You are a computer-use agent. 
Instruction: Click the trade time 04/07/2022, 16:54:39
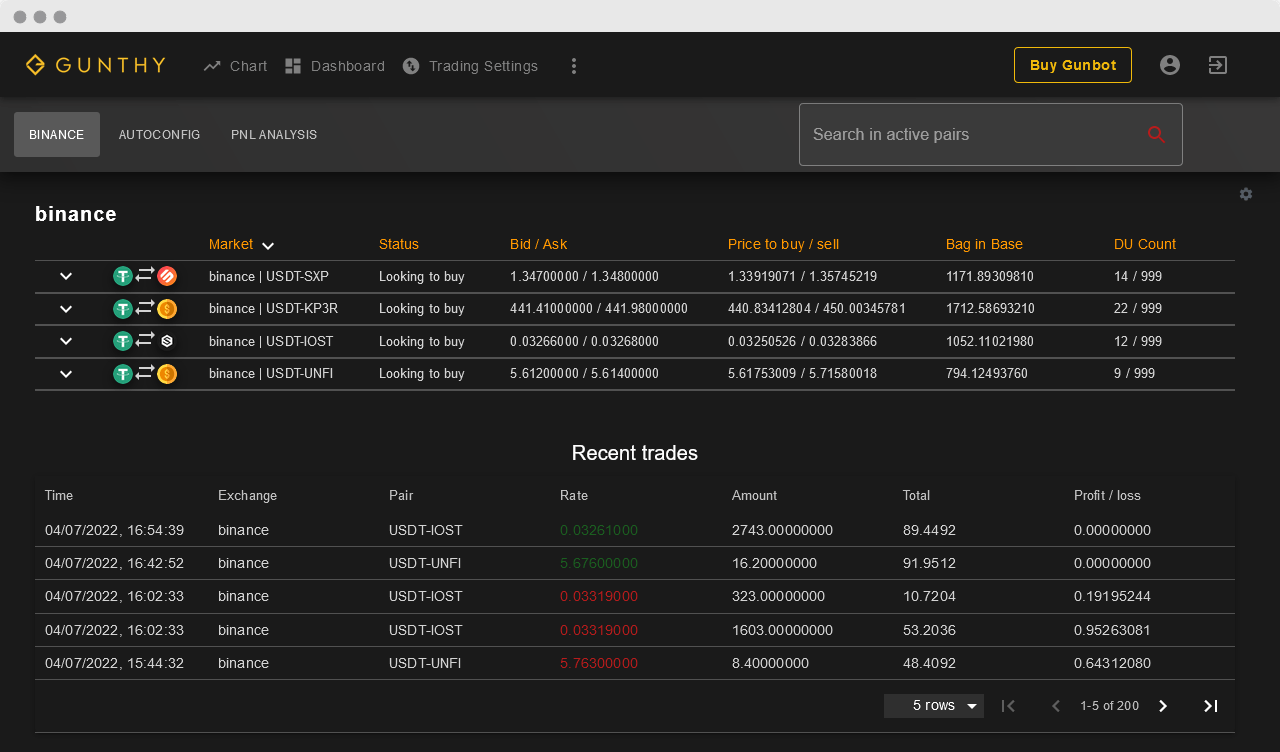coord(115,530)
